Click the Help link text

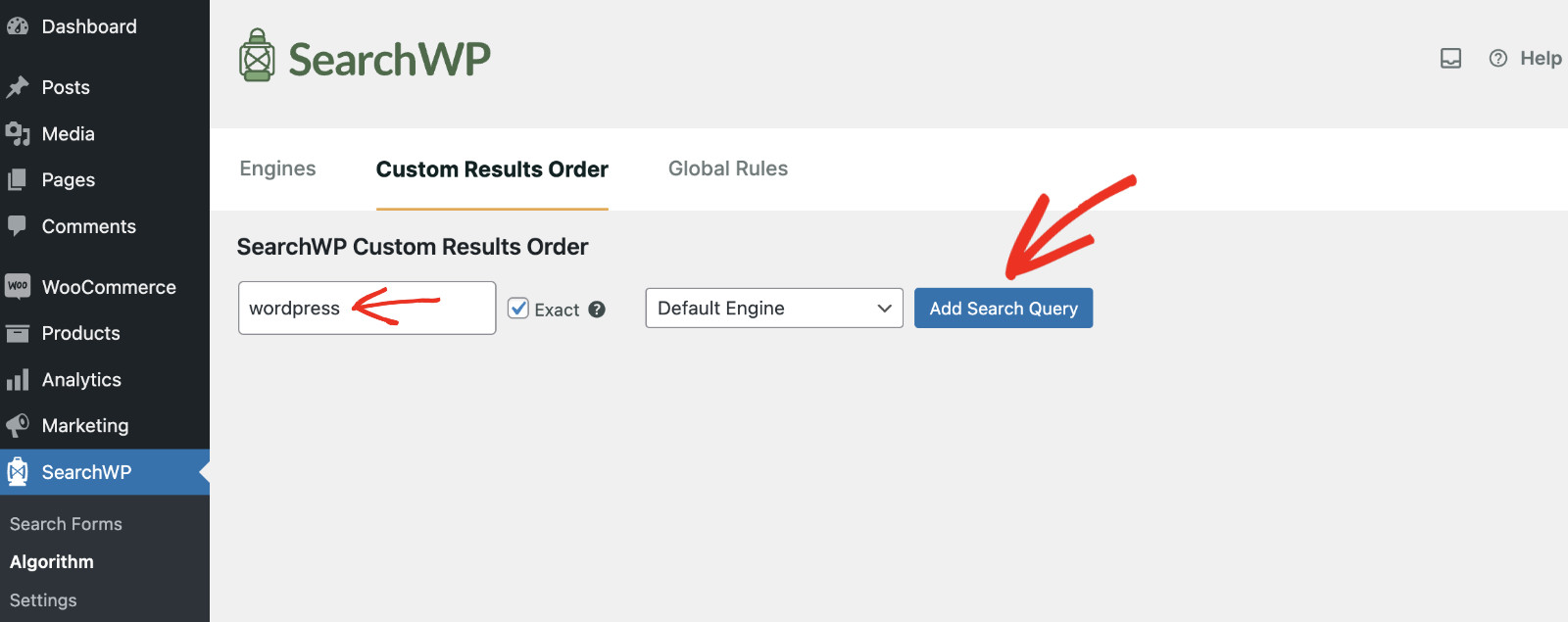1541,59
